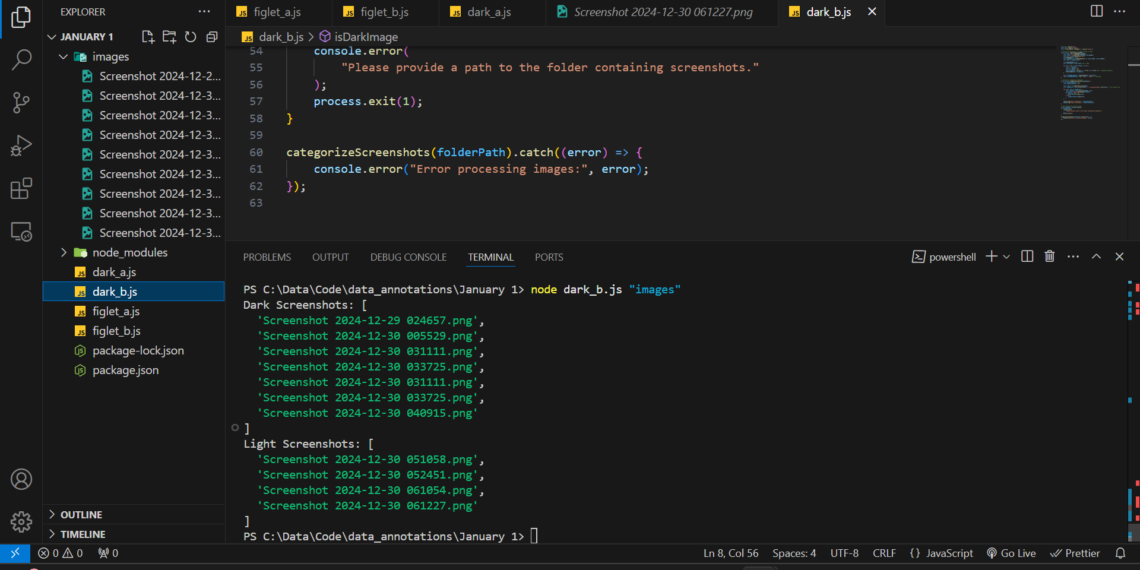This screenshot has width=1140, height=570.
Task: Show forwarded ports status indicator
Action: (108, 553)
